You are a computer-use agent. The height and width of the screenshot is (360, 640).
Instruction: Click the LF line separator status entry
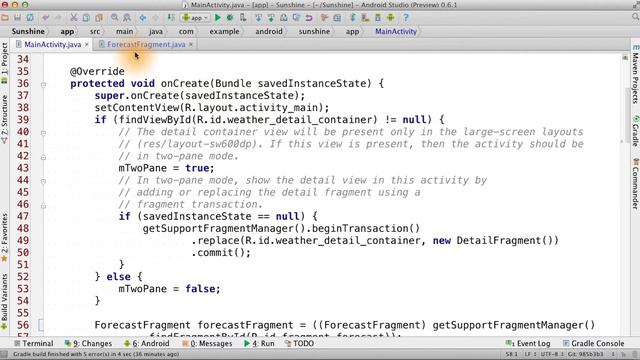pyautogui.click(x=529, y=354)
